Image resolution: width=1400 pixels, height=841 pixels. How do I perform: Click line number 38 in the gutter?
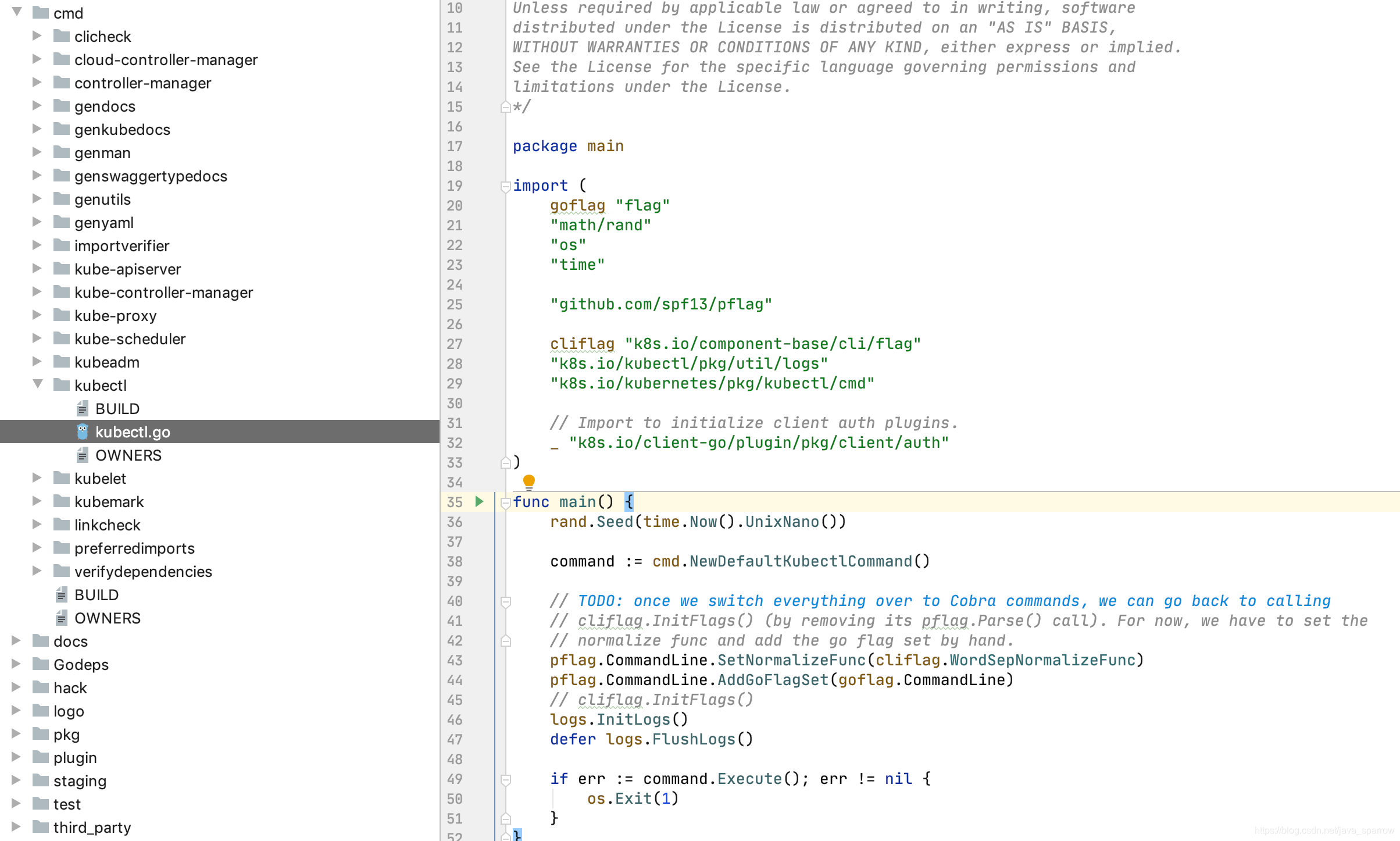pyautogui.click(x=455, y=561)
